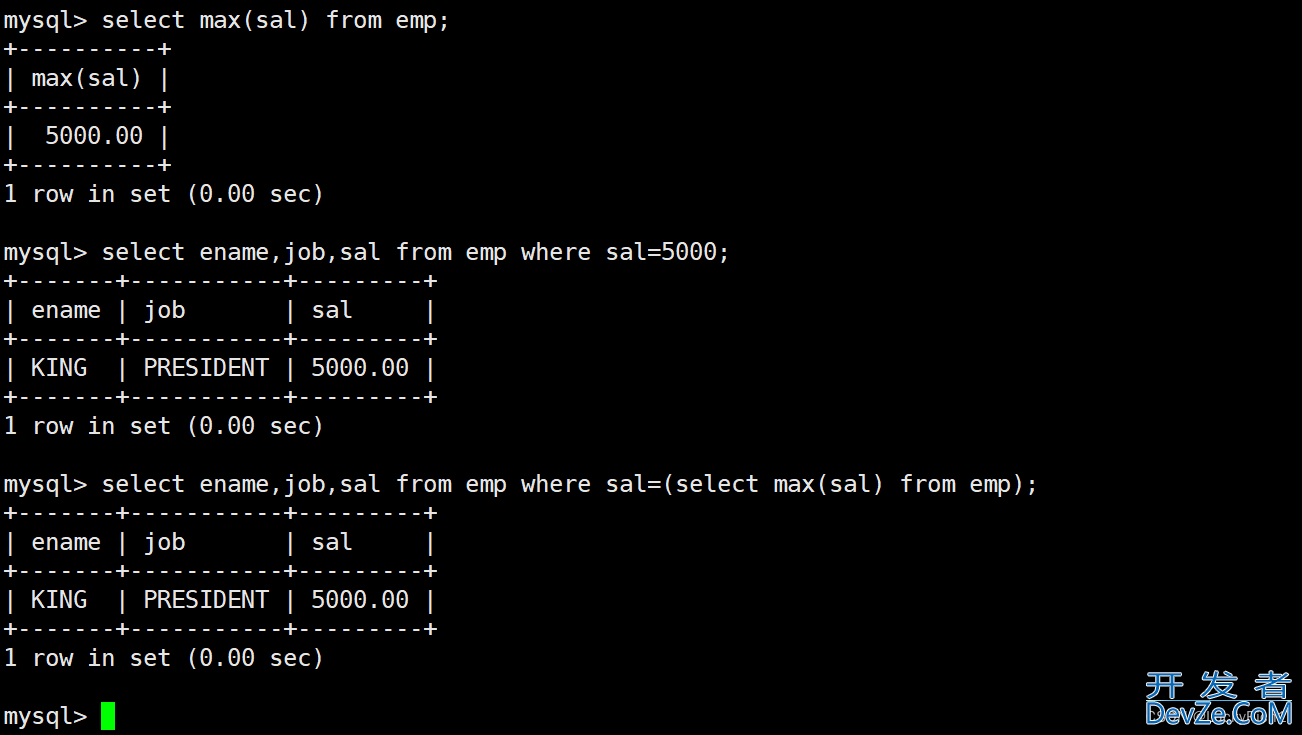Click the sal header in the second table
Screen dimensions: 1302x735
tap(332, 310)
